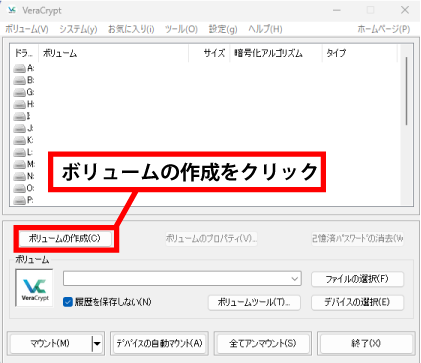Image resolution: width=421 pixels, height=363 pixels.
Task: Click ファイルの選択(F) button
Action: 357,279
